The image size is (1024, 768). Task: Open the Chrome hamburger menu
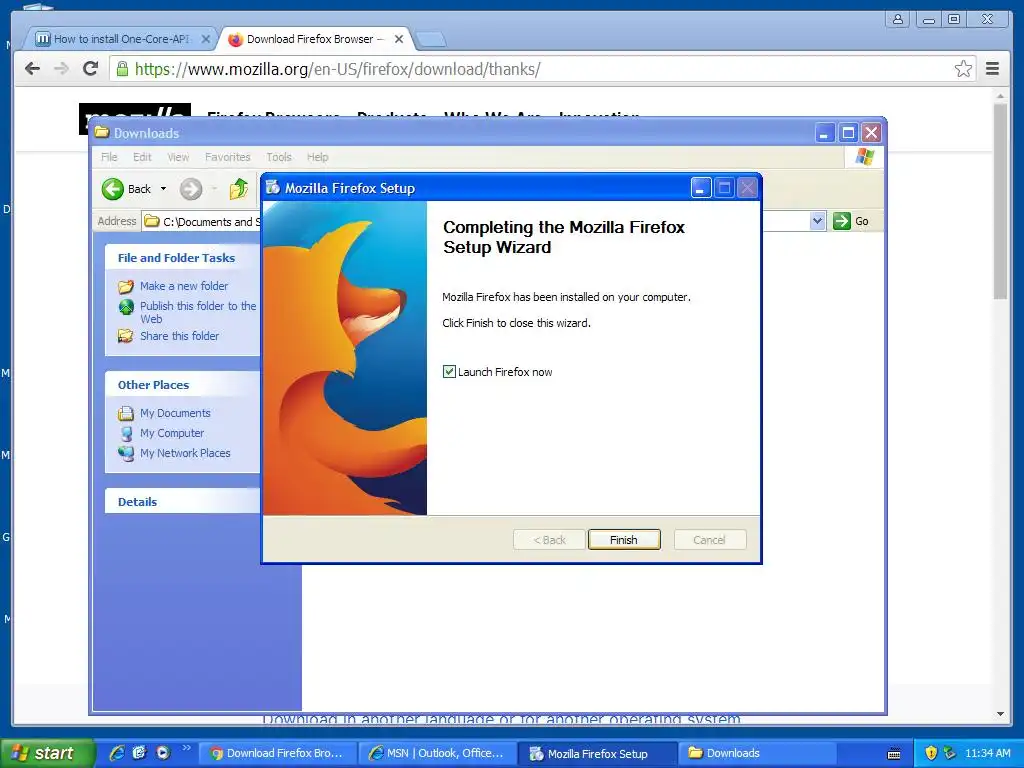[x=992, y=69]
